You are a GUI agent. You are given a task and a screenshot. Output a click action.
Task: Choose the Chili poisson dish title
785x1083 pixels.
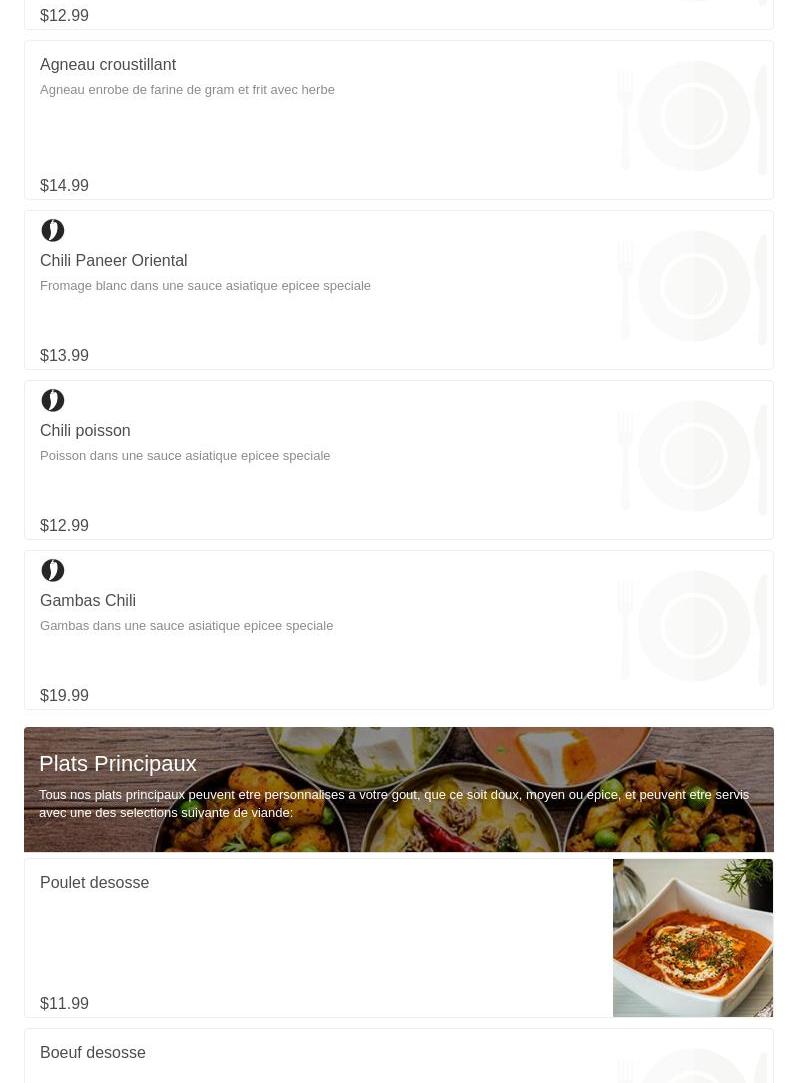[85, 430]
